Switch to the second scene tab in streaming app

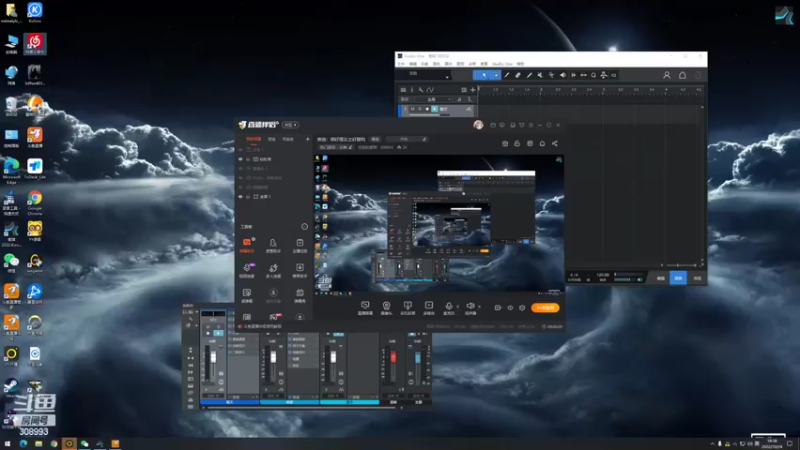272,139
